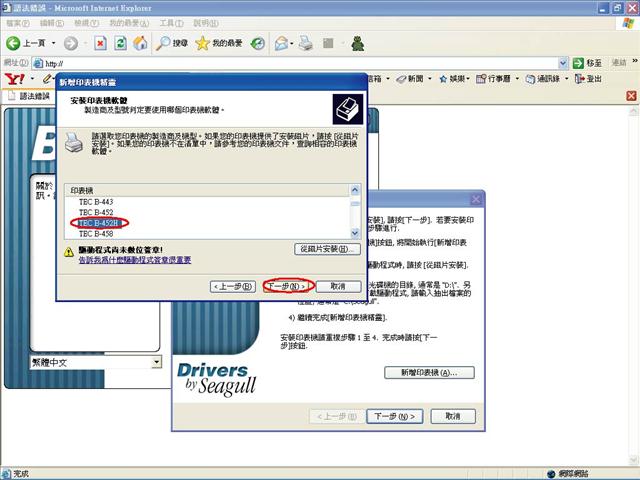Click < 上一步(B) in the Add Printer wizard
640x480 pixels.
233,287
